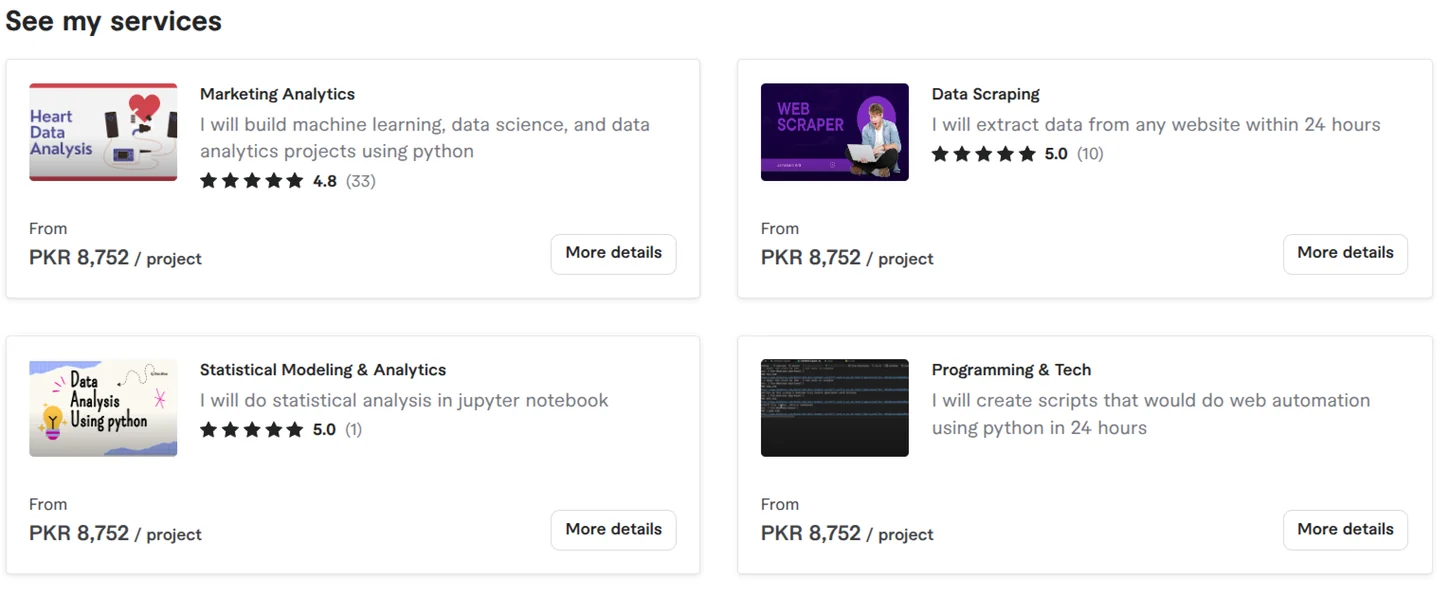Click More details for Marketing Analytics
The width and height of the screenshot is (1440, 597).
(613, 254)
